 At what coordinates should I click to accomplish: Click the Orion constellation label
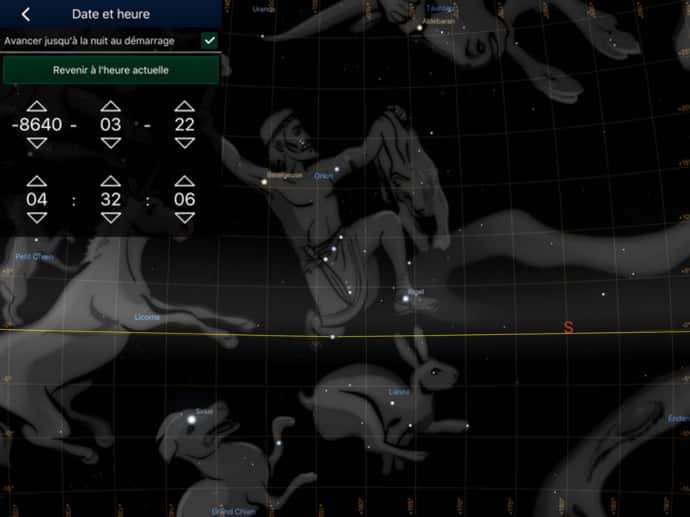[x=324, y=176]
